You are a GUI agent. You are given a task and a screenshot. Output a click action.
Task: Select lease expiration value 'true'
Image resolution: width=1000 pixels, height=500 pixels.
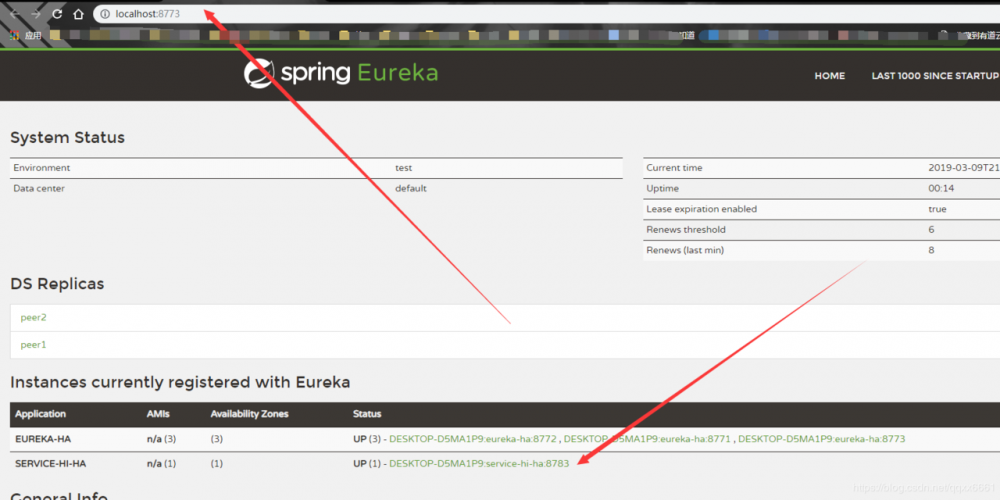pyautogui.click(x=938, y=209)
